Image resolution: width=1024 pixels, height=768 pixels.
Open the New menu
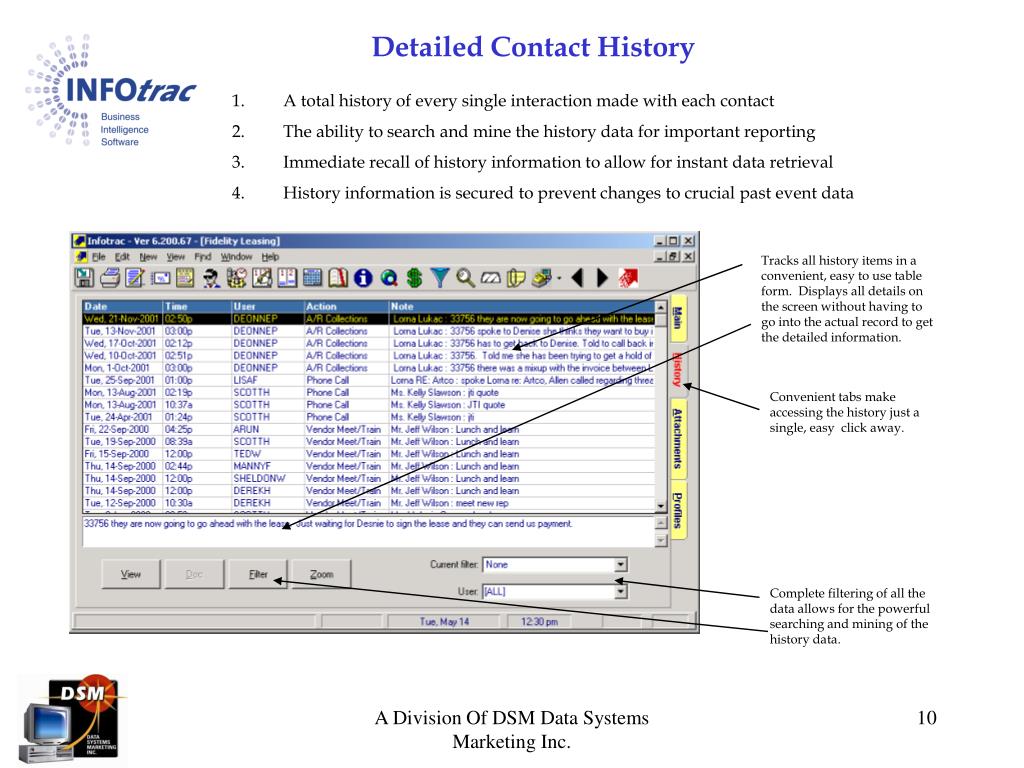[x=148, y=257]
